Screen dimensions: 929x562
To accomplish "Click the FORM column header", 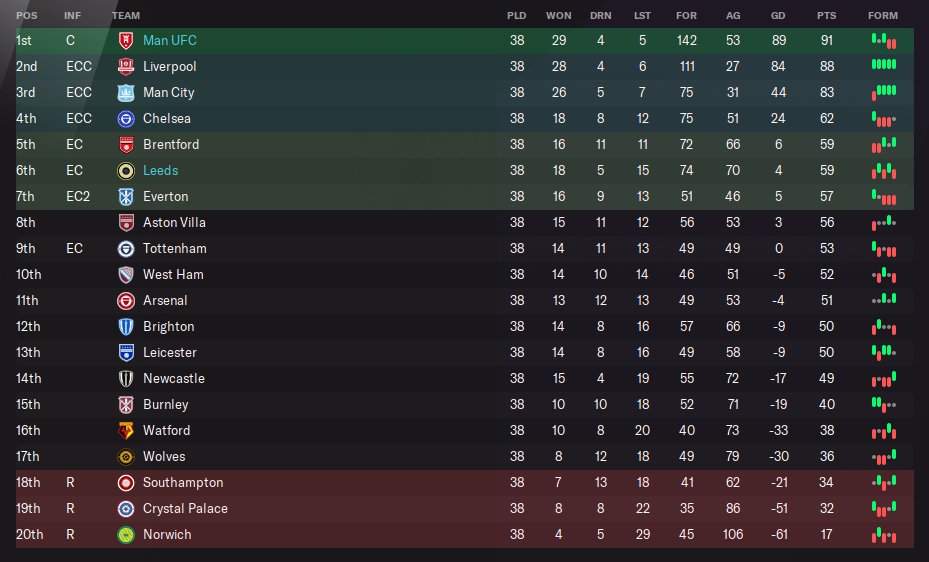I will click(883, 16).
